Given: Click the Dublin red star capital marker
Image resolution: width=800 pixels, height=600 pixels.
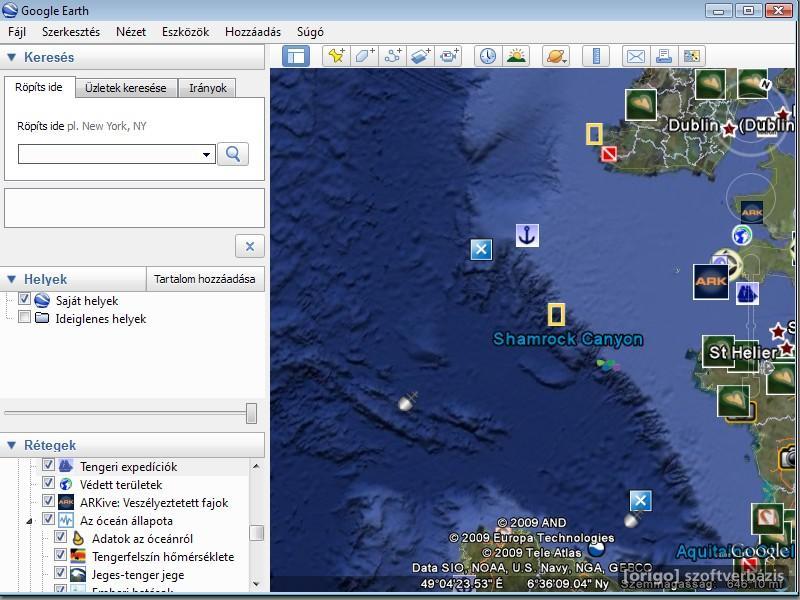Looking at the screenshot, I should point(729,129).
